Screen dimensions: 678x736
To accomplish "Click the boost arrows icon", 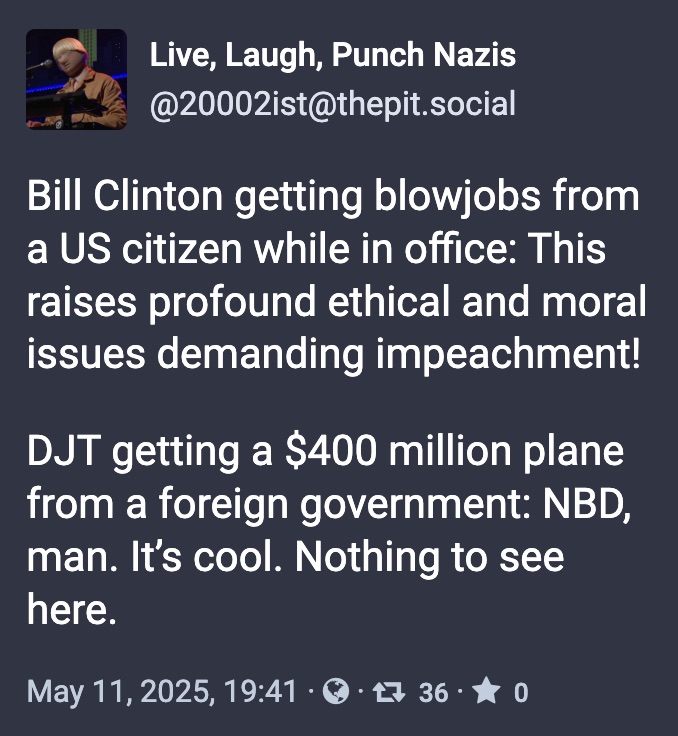I will point(389,692).
